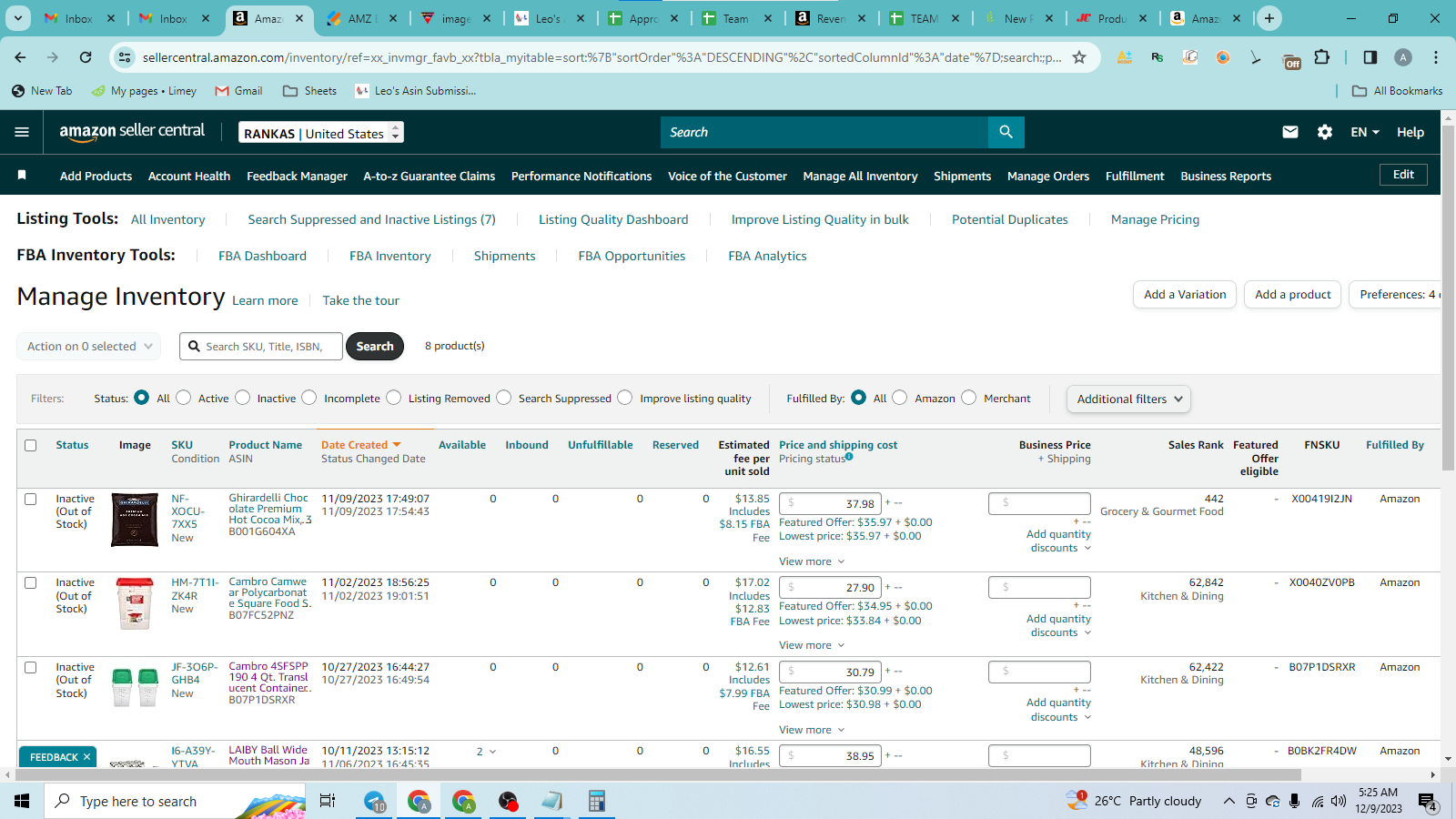Open Feedback Manager in the nav bar
Image resolution: width=1456 pixels, height=819 pixels.
(x=297, y=177)
